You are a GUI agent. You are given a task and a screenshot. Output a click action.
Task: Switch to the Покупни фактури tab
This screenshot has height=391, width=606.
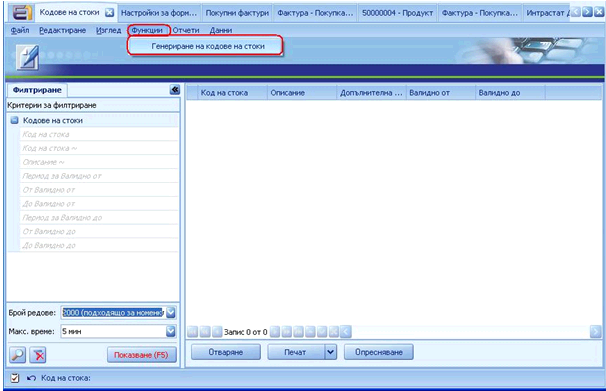(x=237, y=13)
